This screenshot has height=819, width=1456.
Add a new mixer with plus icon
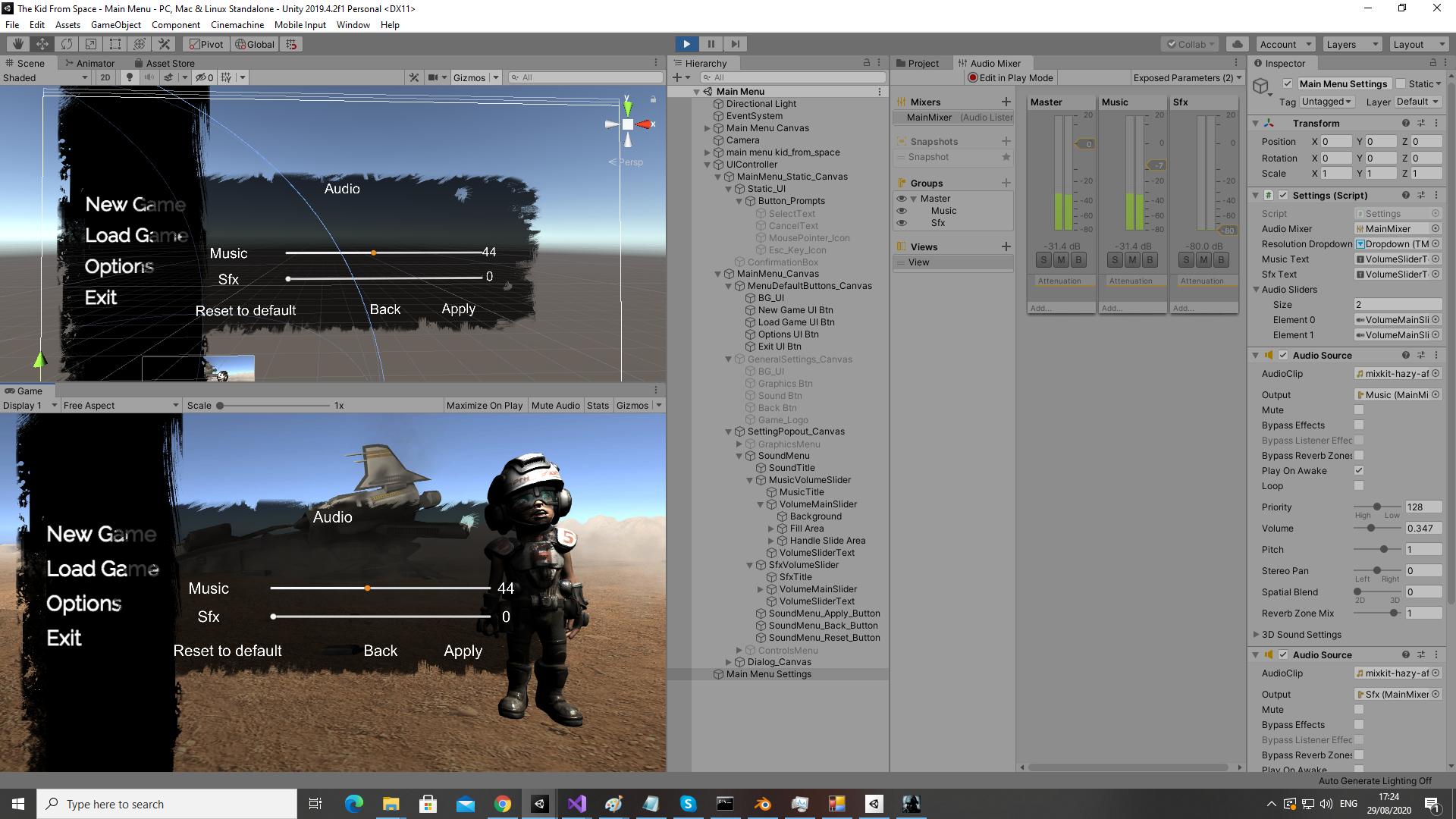tap(1006, 102)
